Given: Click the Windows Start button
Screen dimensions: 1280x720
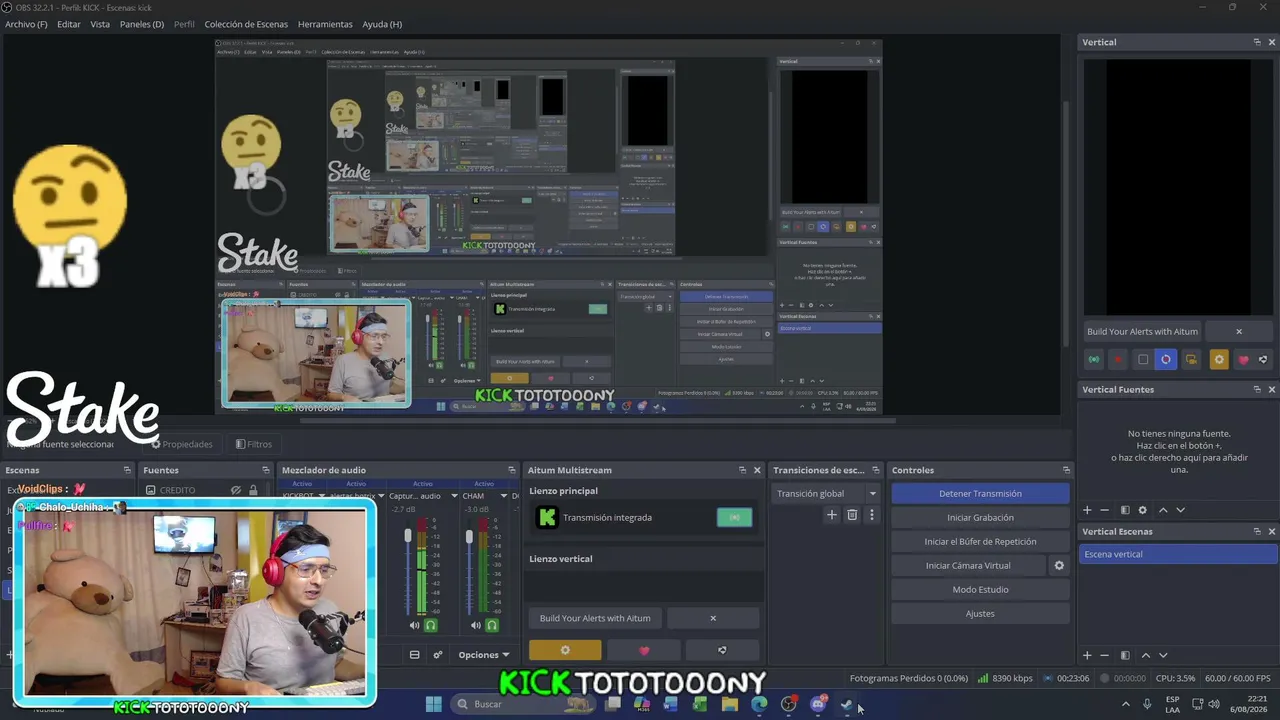Looking at the screenshot, I should (433, 704).
